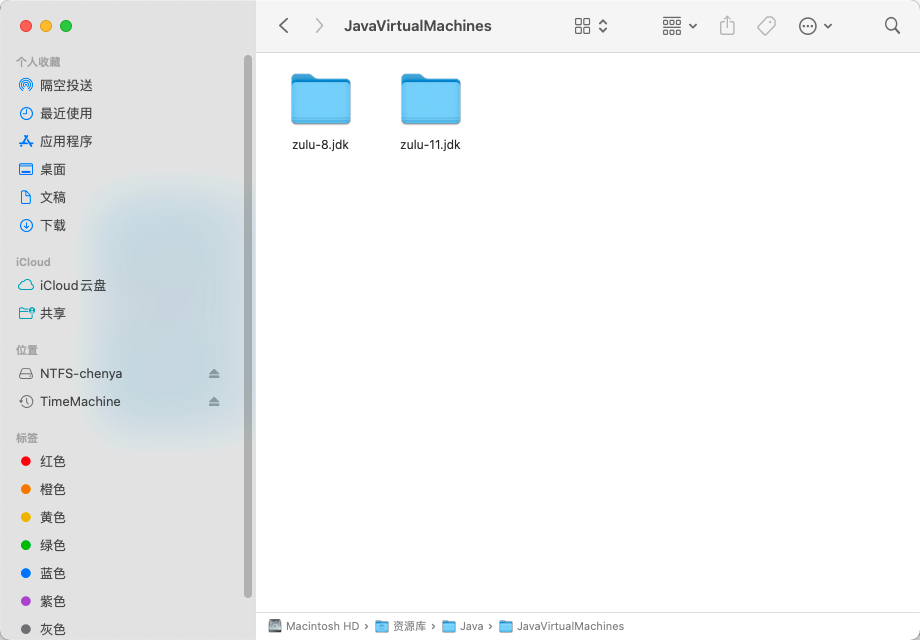Open the Finder search magnifier

(x=892, y=26)
